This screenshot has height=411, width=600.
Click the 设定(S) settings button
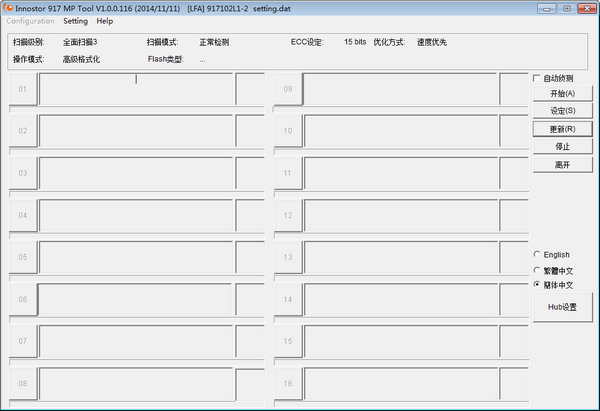tap(563, 111)
